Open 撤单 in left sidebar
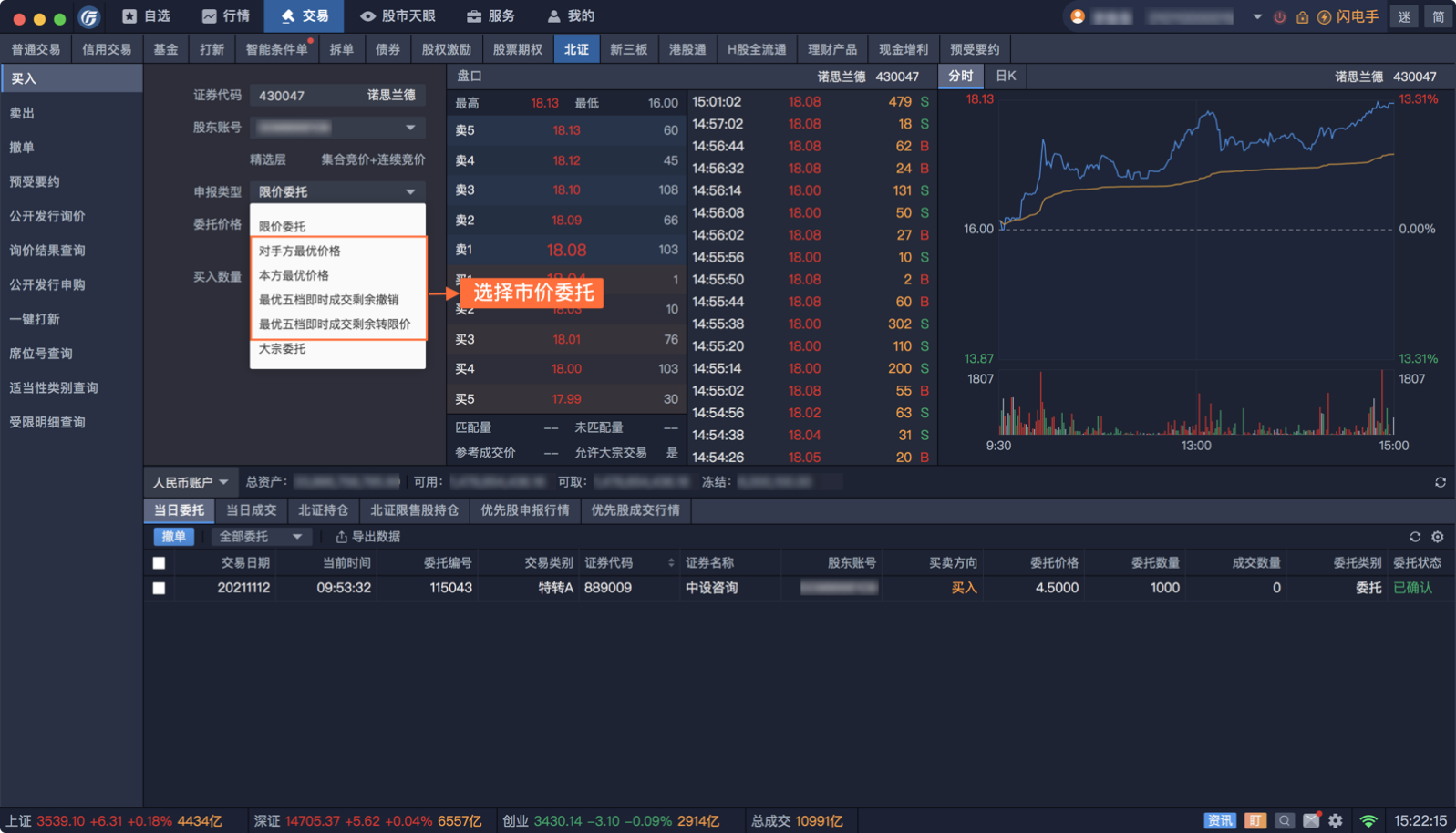This screenshot has width=1456, height=833. (71, 148)
